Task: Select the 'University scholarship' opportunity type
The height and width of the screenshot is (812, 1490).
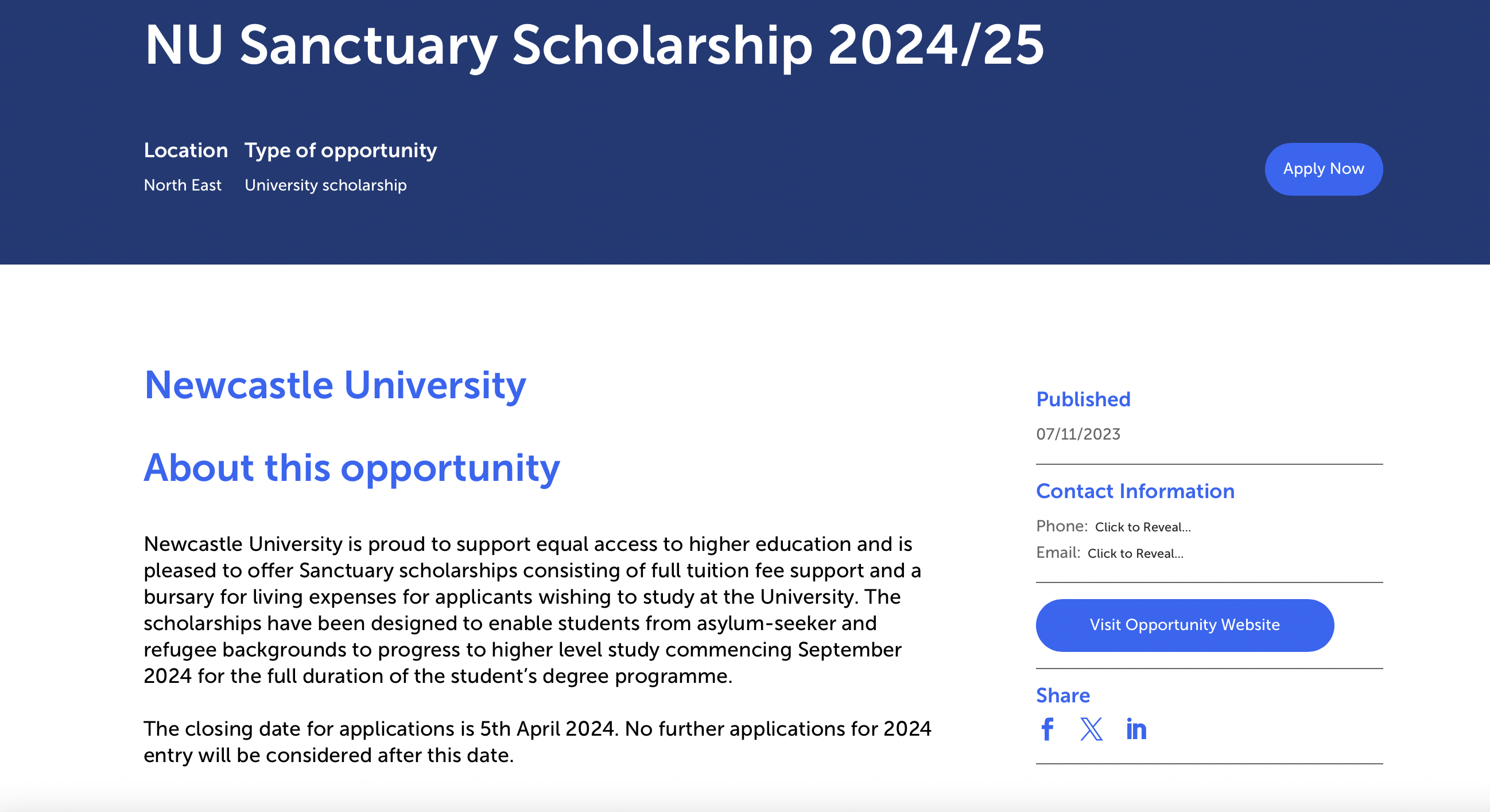Action: [325, 185]
